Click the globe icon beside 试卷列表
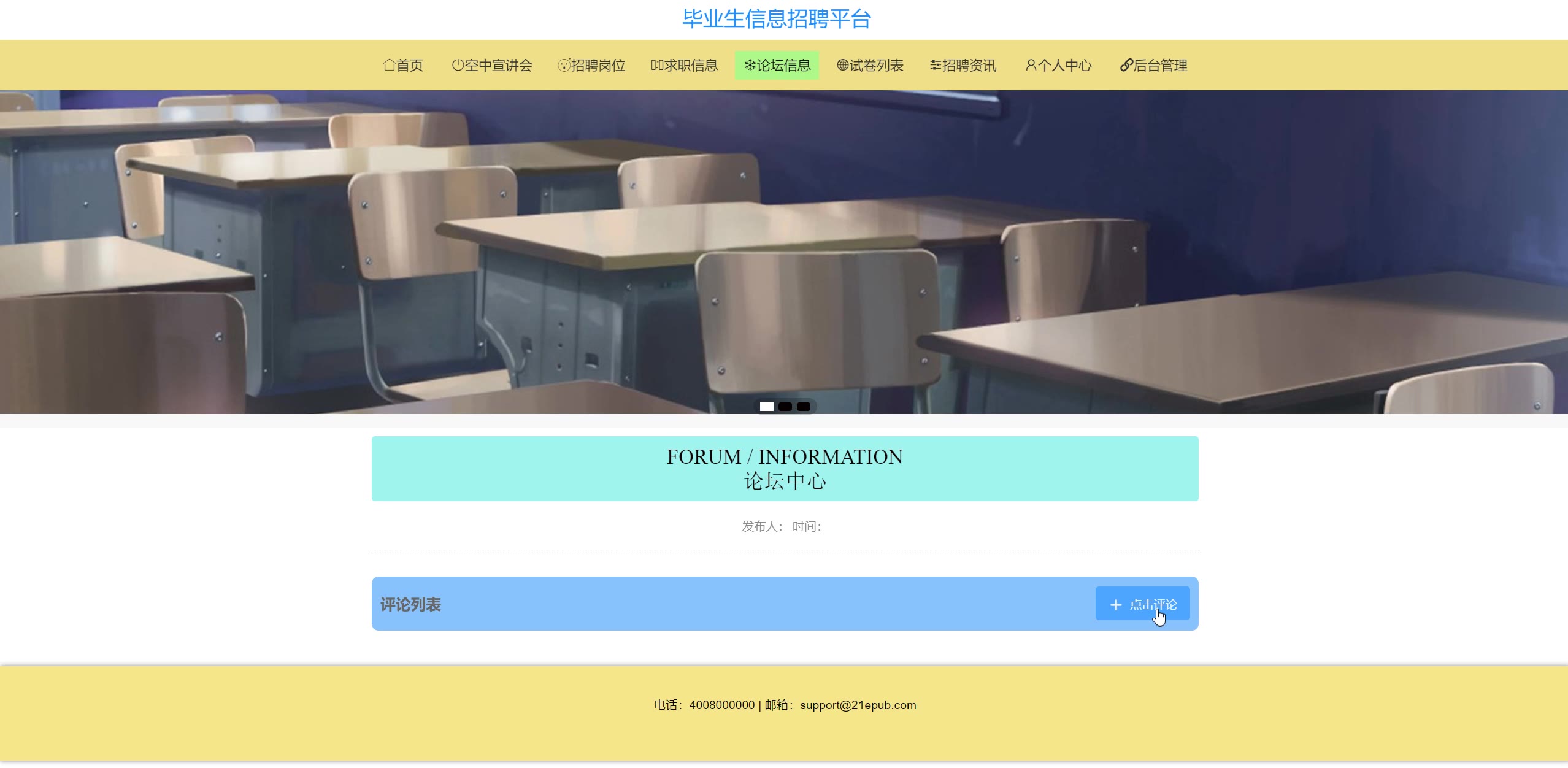The image size is (1568, 768). 843,65
